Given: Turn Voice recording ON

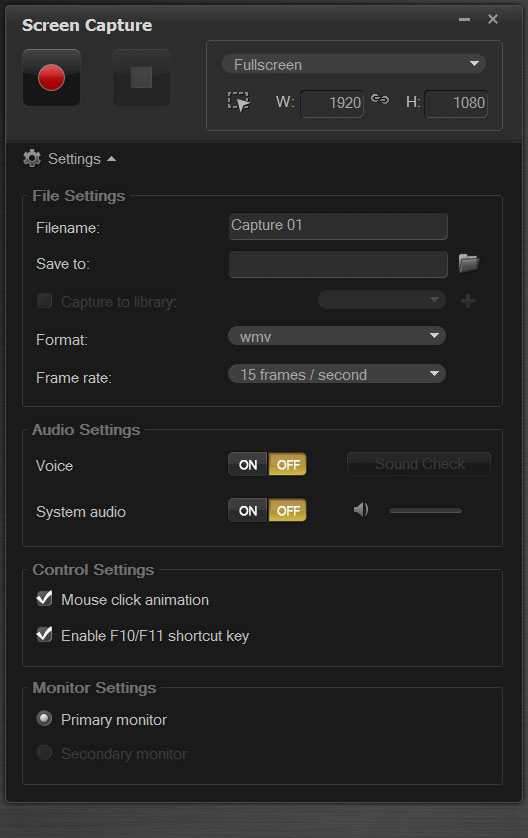Looking at the screenshot, I should pos(247,464).
